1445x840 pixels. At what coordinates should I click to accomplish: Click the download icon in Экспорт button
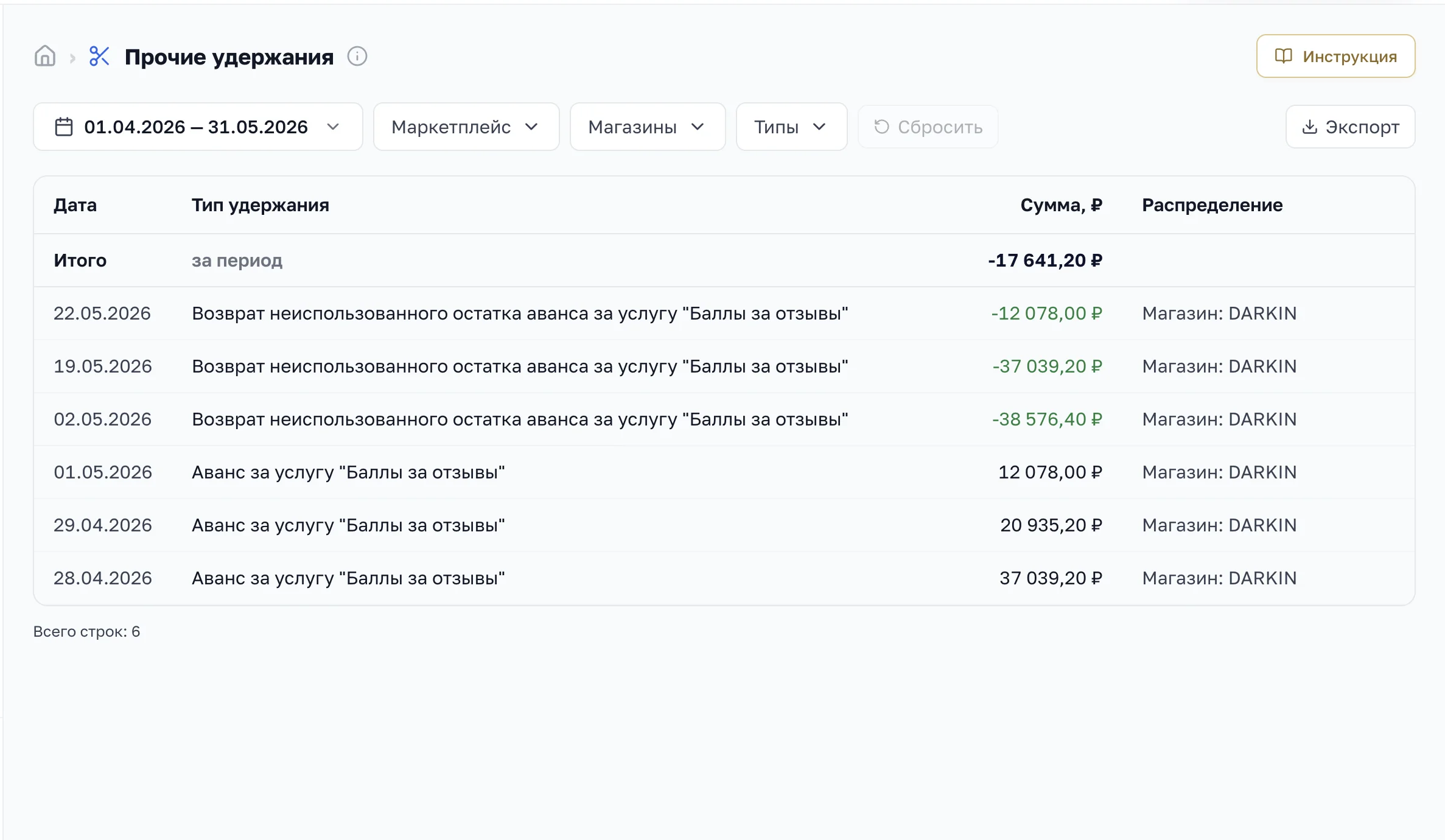pyautogui.click(x=1309, y=127)
